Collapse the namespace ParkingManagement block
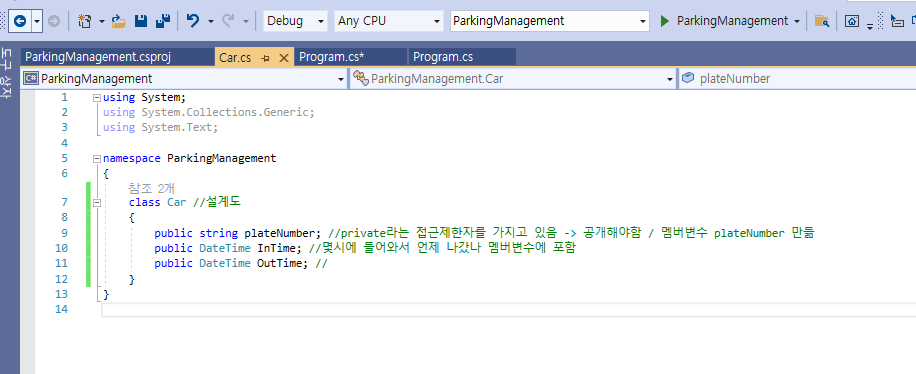Viewport: 916px width, 374px height. coord(96,158)
